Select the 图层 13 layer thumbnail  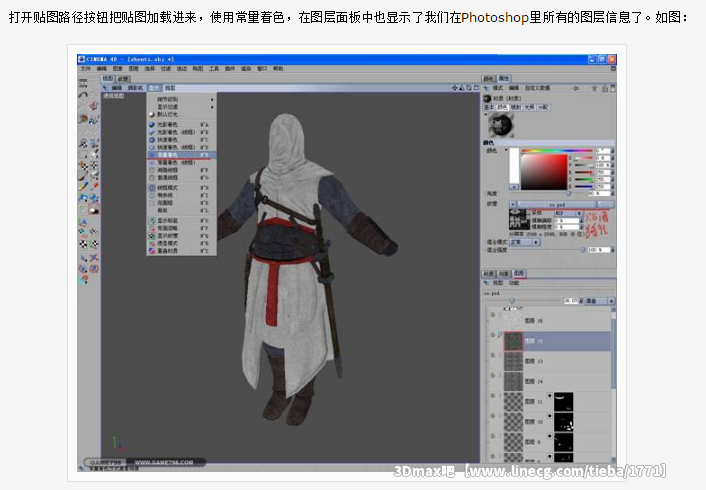point(513,361)
